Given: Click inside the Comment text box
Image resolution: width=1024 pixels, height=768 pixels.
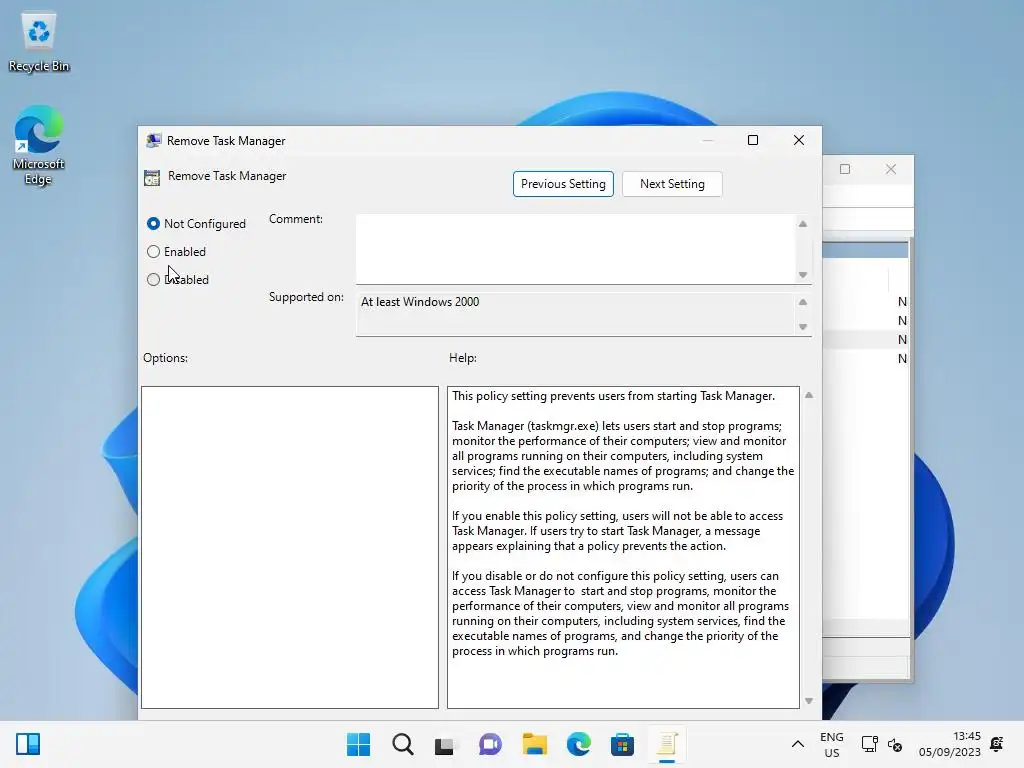Looking at the screenshot, I should point(575,249).
